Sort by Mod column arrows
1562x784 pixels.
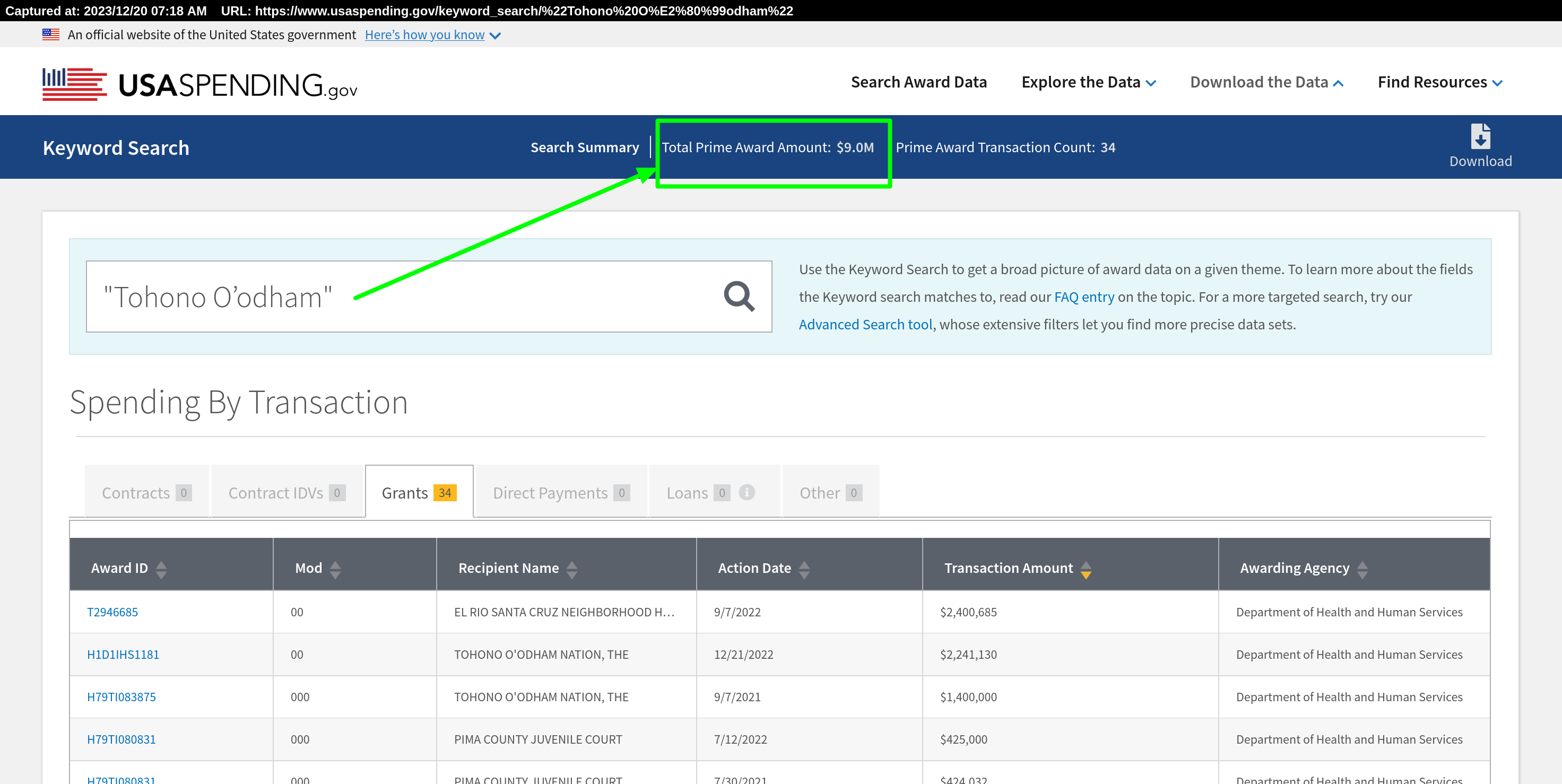point(335,569)
